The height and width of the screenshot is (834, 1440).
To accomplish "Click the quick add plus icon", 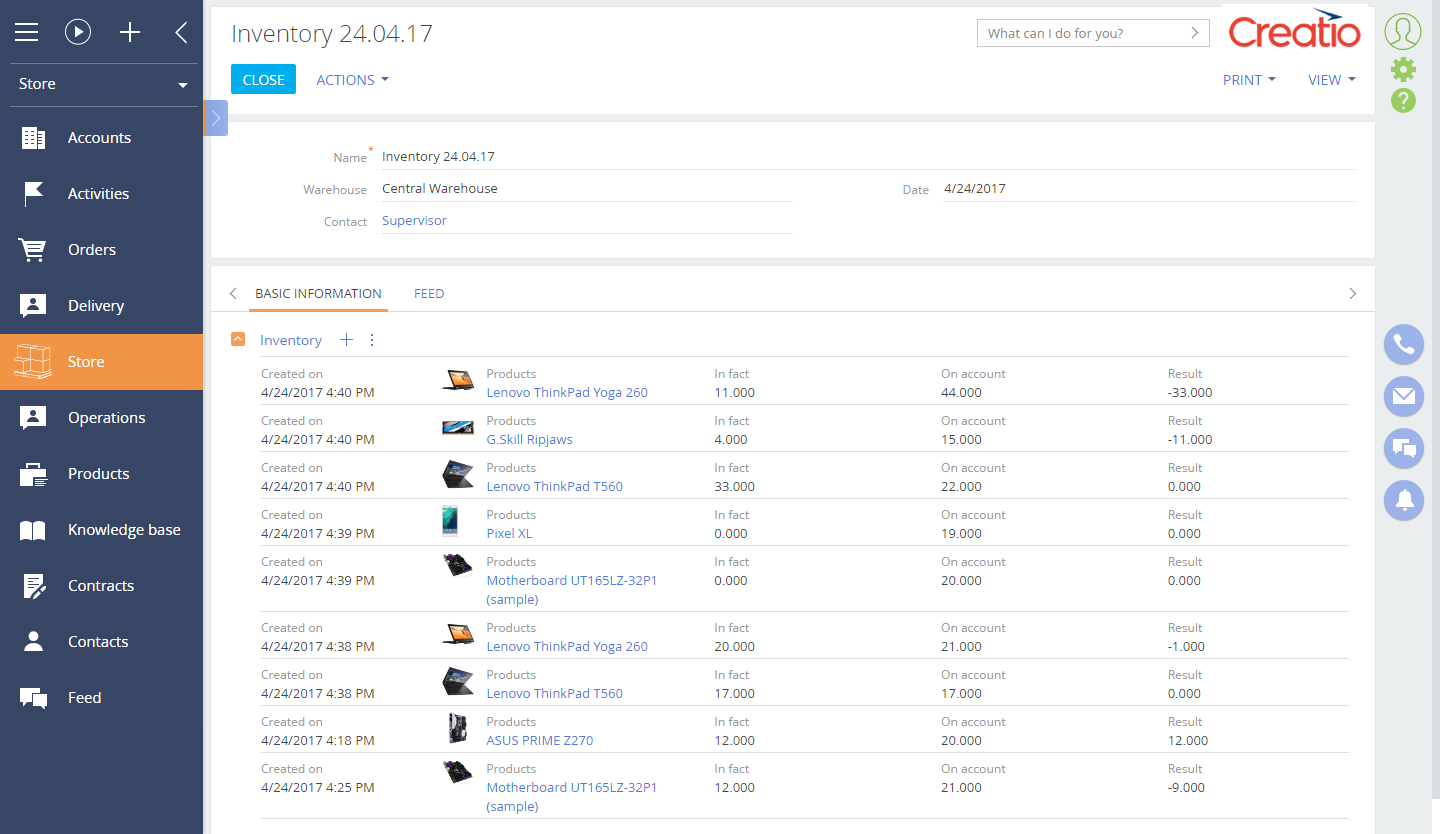I will point(130,33).
